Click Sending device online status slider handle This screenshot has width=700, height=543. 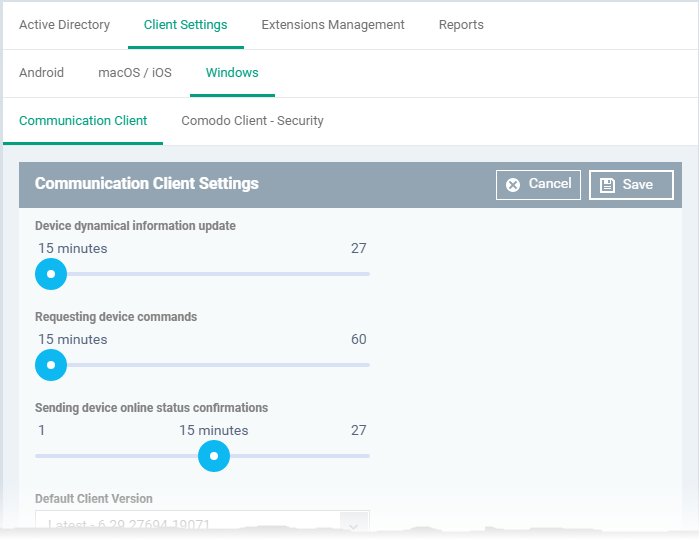pos(214,456)
